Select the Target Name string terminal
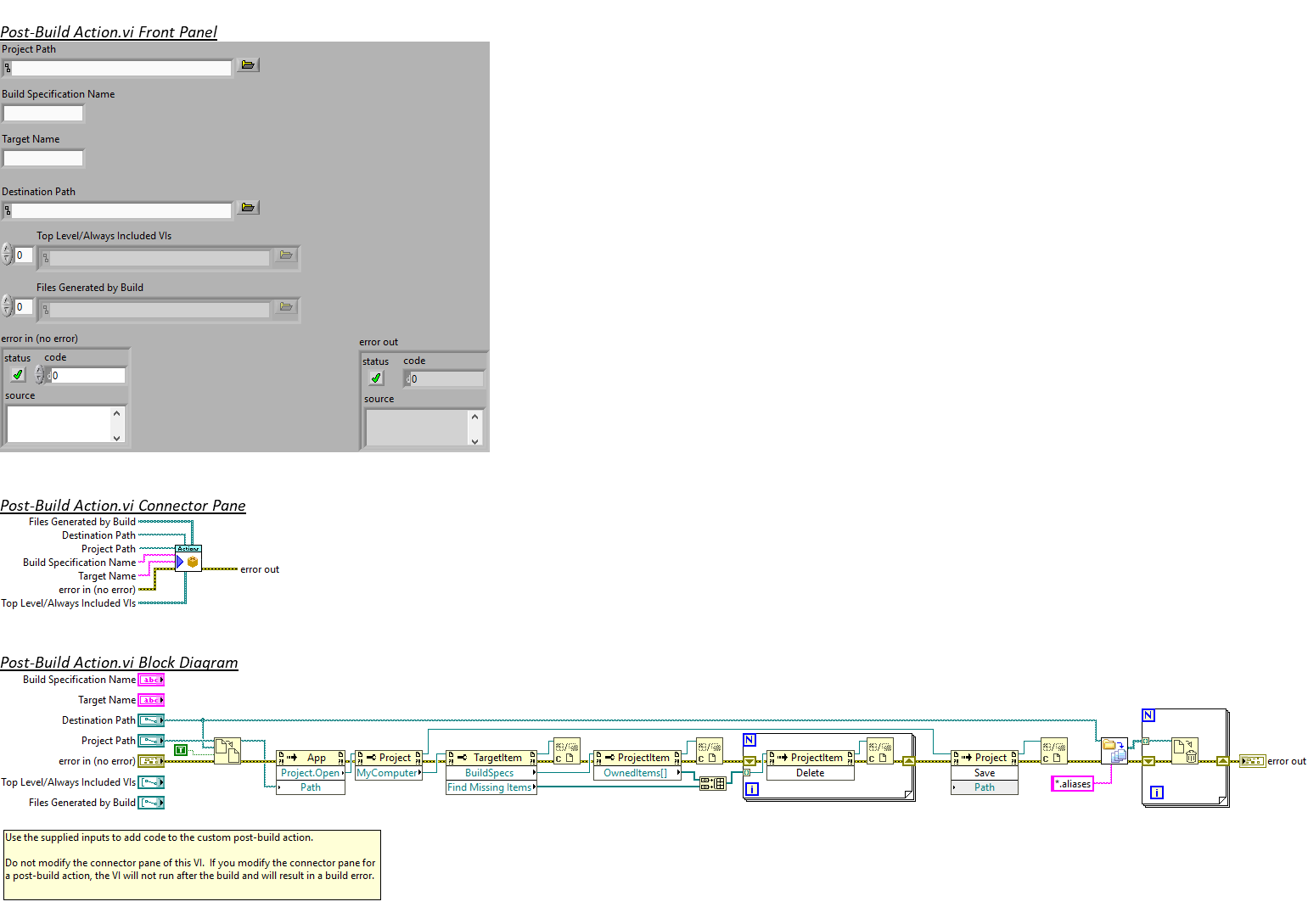The height and width of the screenshot is (924, 1308). [x=151, y=700]
